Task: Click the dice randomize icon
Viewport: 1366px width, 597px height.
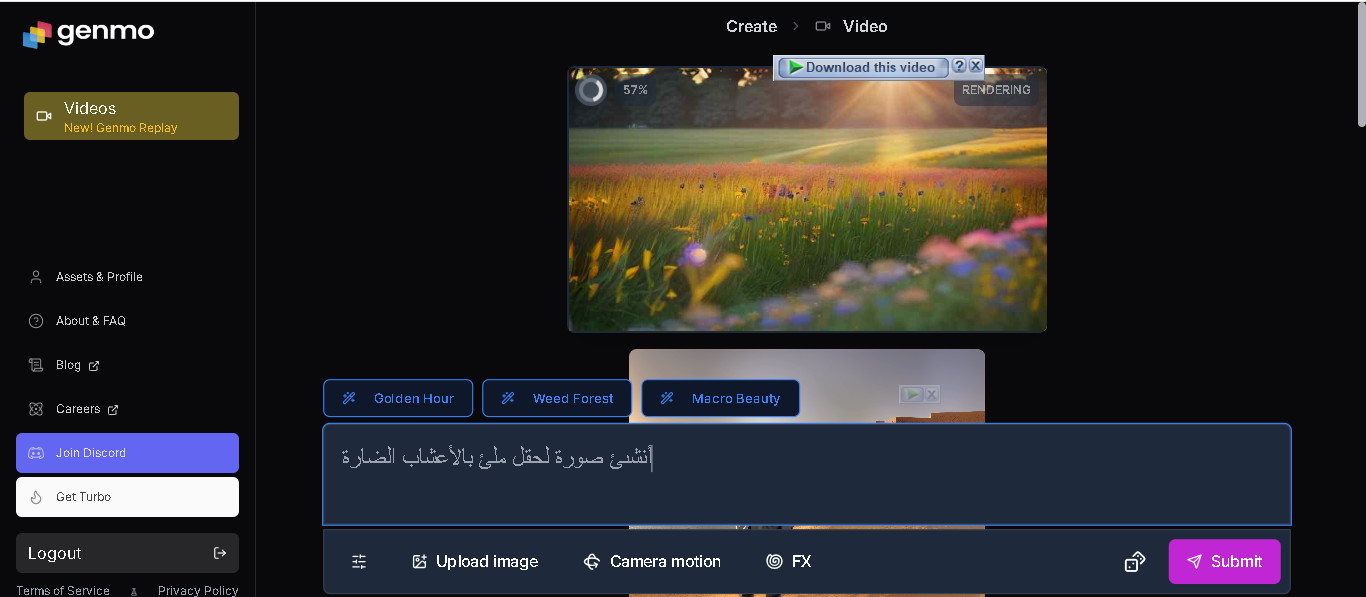Action: point(1135,562)
